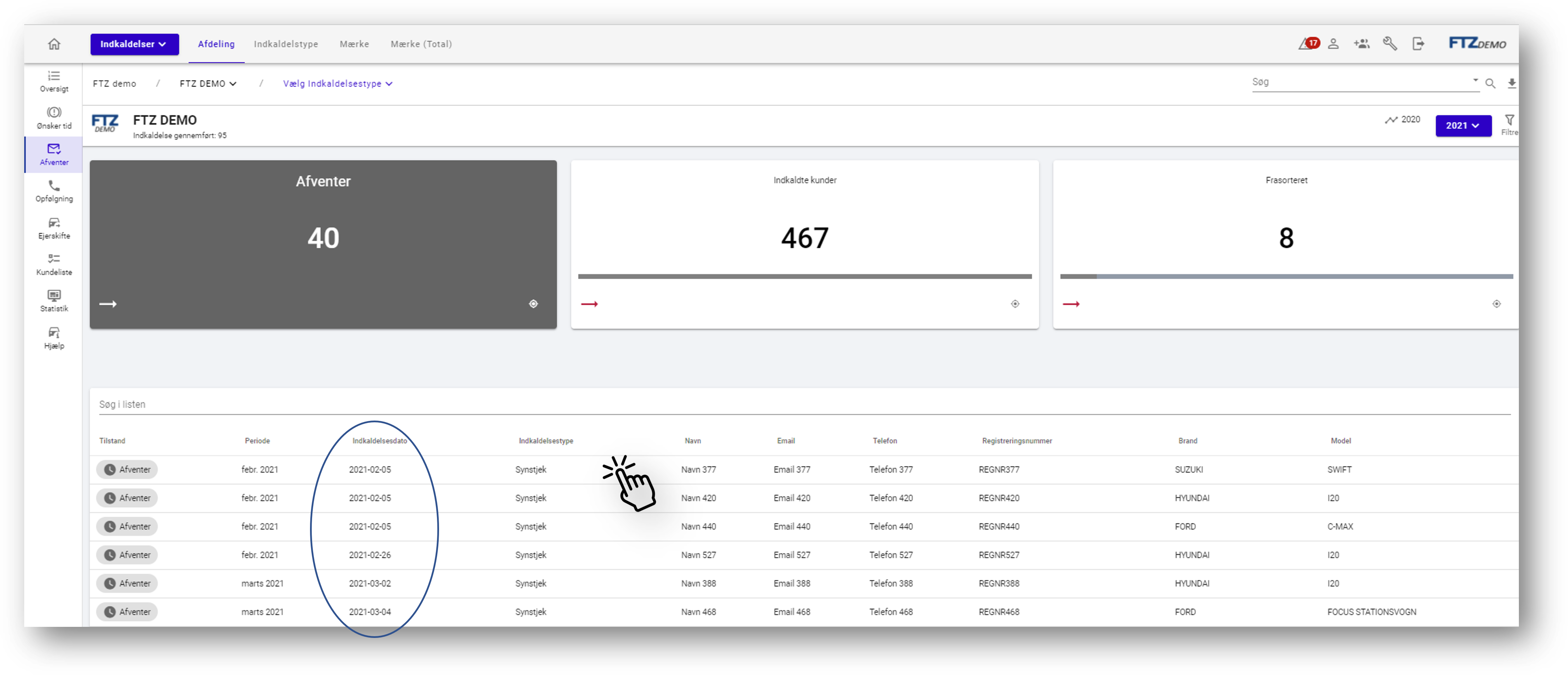
Task: Expand the Søg field dropdown arrow
Action: [x=1475, y=80]
